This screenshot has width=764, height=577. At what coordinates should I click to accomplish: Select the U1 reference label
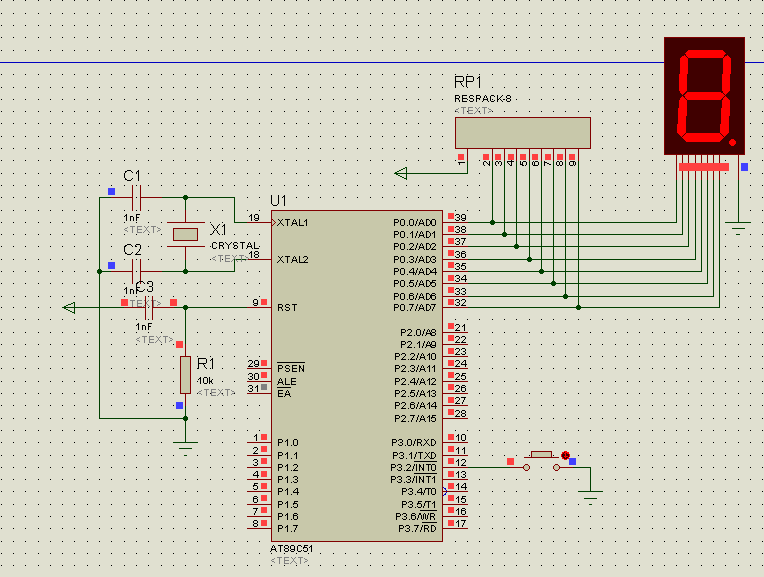coord(279,201)
